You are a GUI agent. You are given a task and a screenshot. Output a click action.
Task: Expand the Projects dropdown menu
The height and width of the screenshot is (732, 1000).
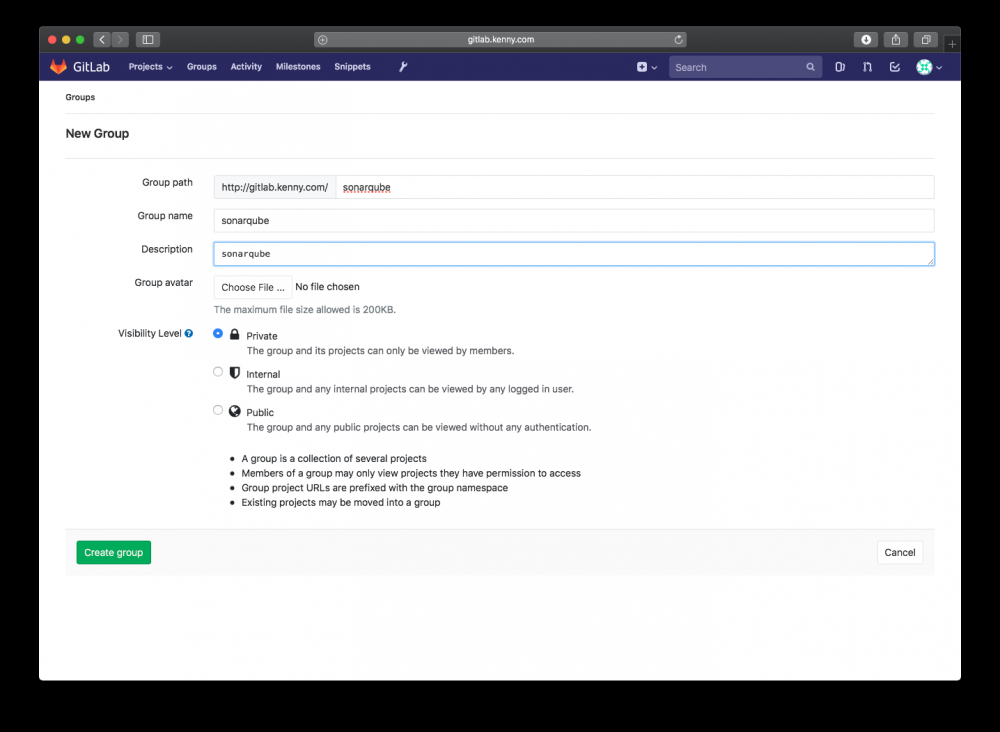tap(151, 67)
